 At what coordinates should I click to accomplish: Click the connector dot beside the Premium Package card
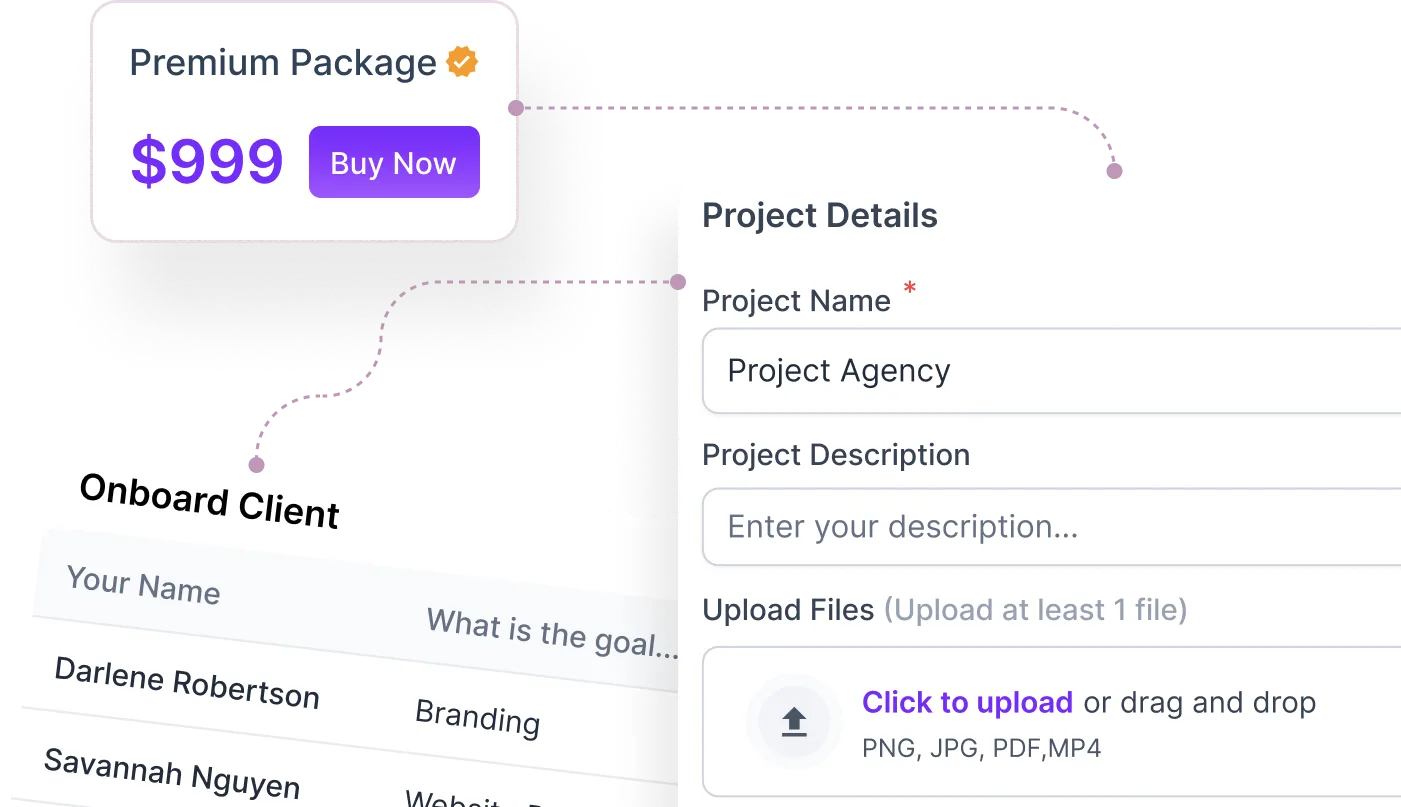[x=517, y=107]
